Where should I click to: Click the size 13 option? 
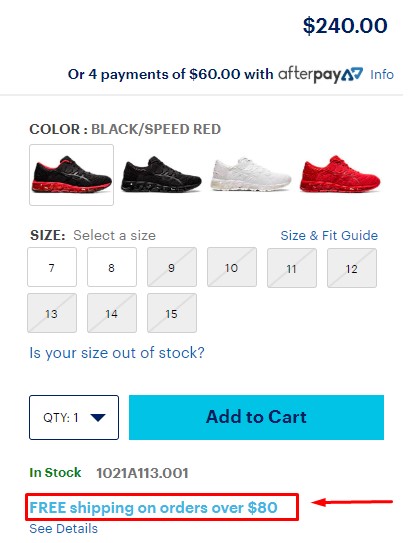click(52, 313)
